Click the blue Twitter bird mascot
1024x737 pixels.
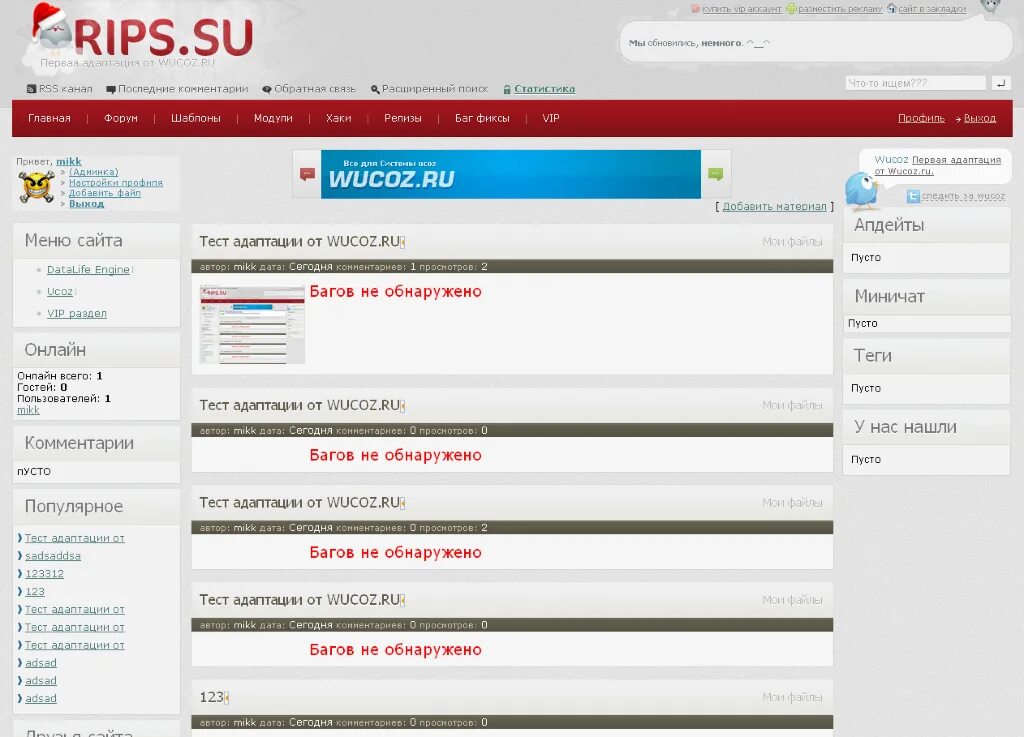click(861, 189)
